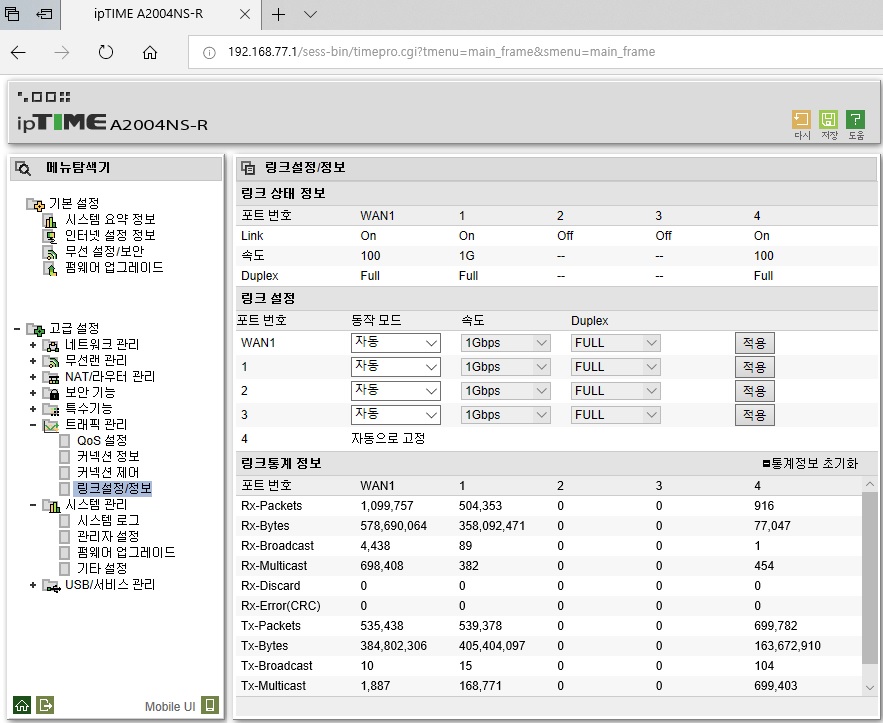Click the tab set-aside icon

(x=44, y=14)
